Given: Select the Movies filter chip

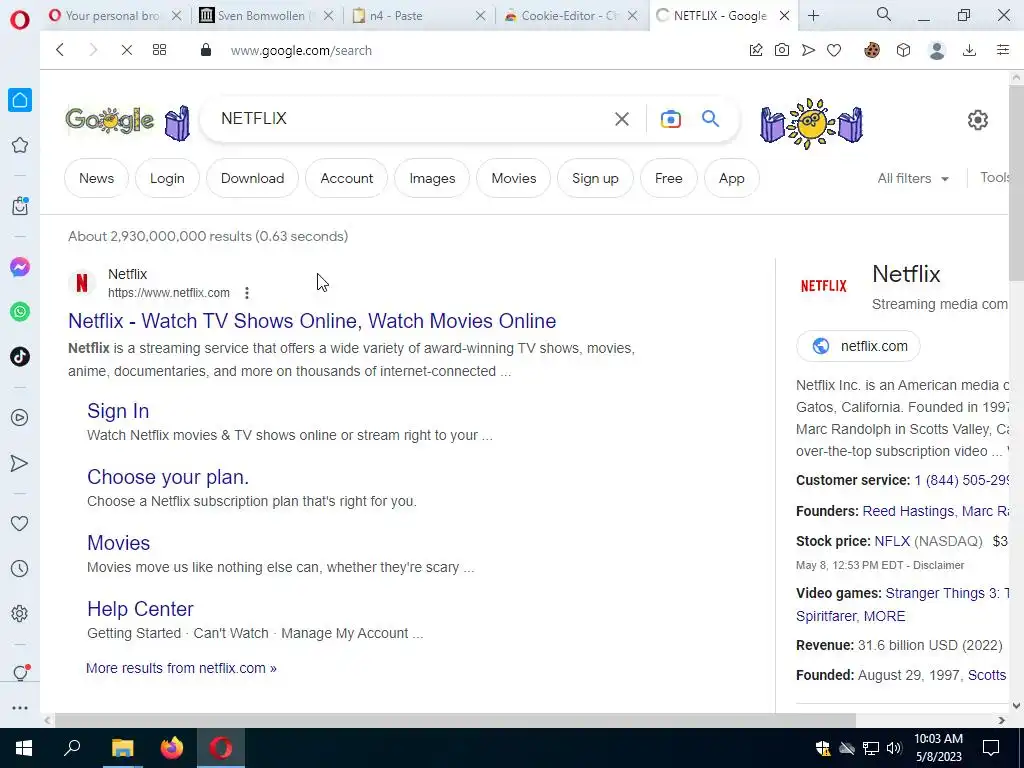Looking at the screenshot, I should tap(514, 178).
